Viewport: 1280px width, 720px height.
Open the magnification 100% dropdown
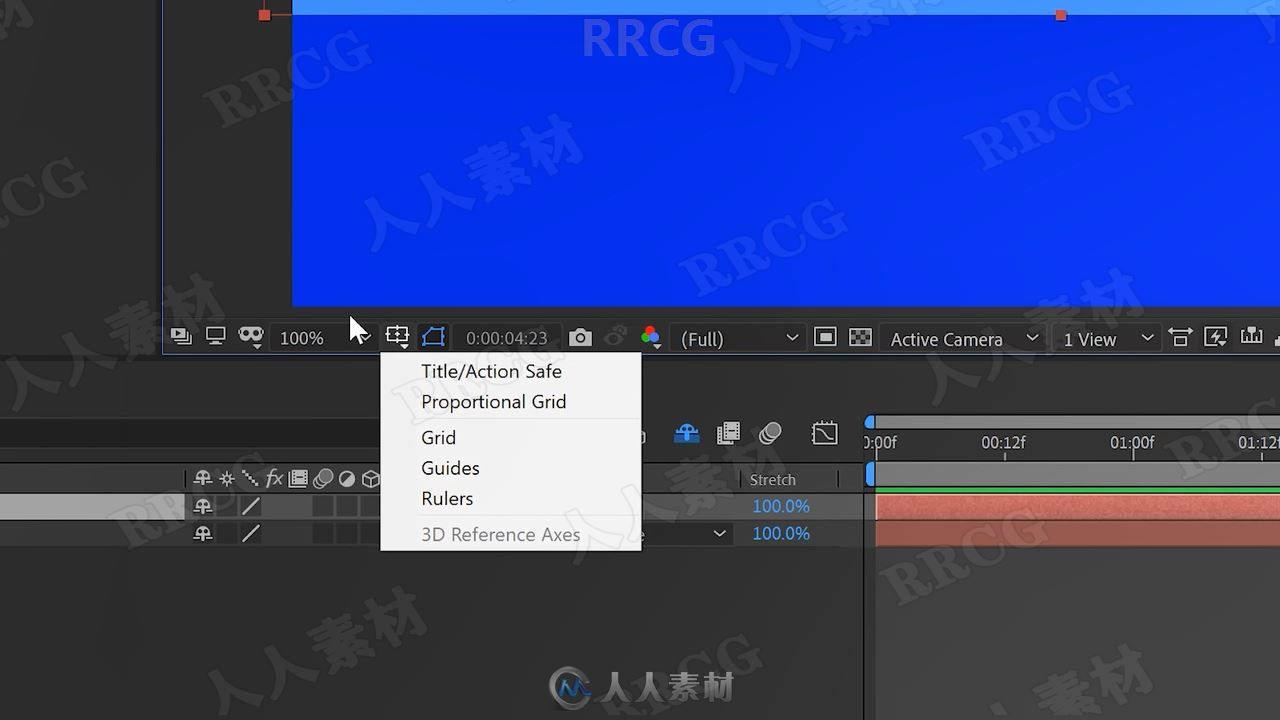pos(302,339)
